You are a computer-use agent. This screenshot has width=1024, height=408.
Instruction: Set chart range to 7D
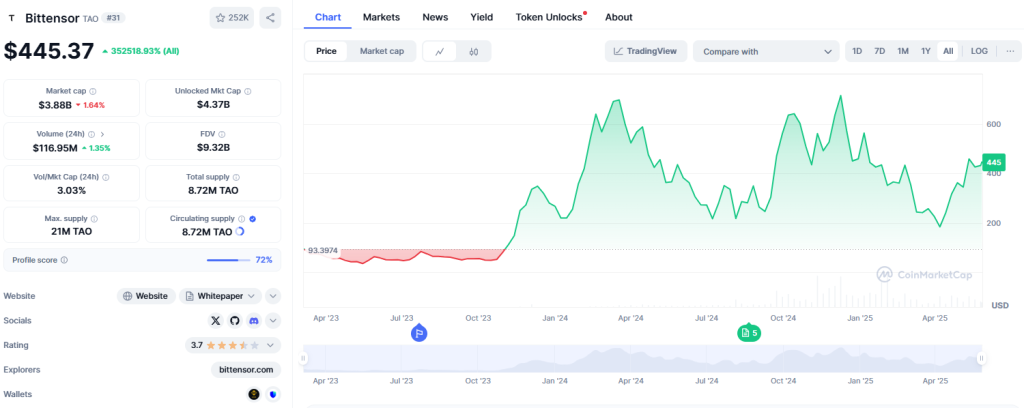[880, 51]
